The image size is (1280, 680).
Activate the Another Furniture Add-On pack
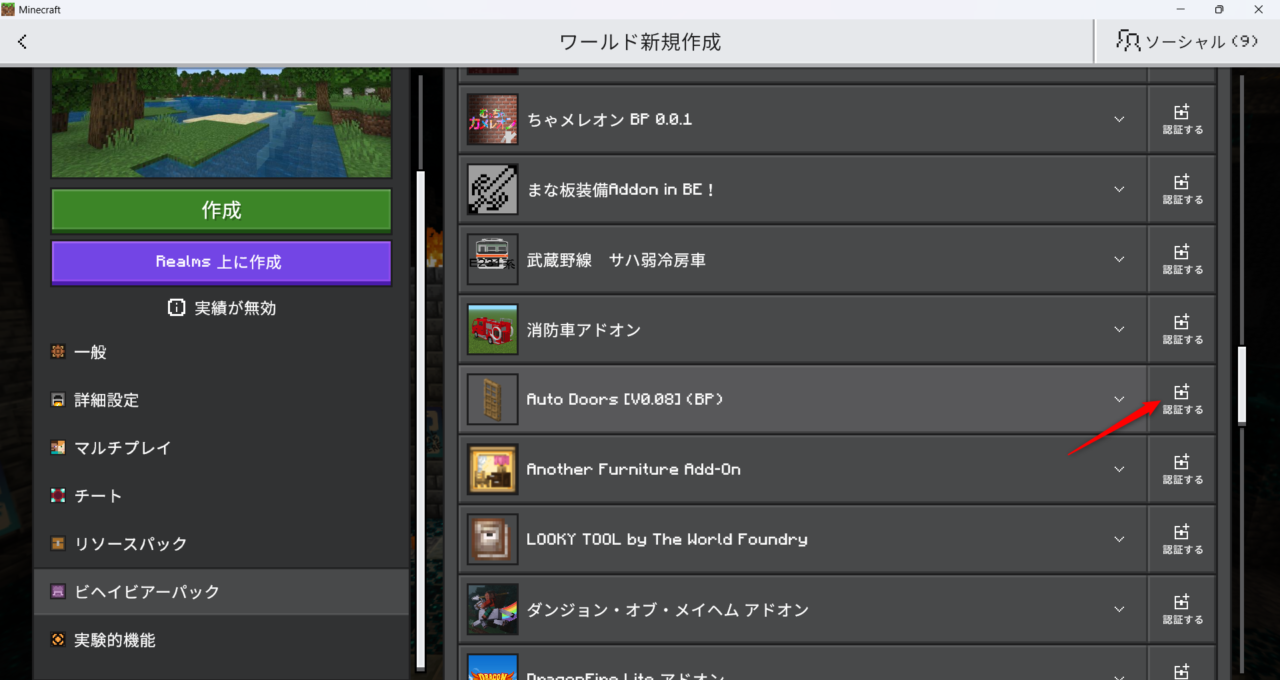click(x=1181, y=469)
